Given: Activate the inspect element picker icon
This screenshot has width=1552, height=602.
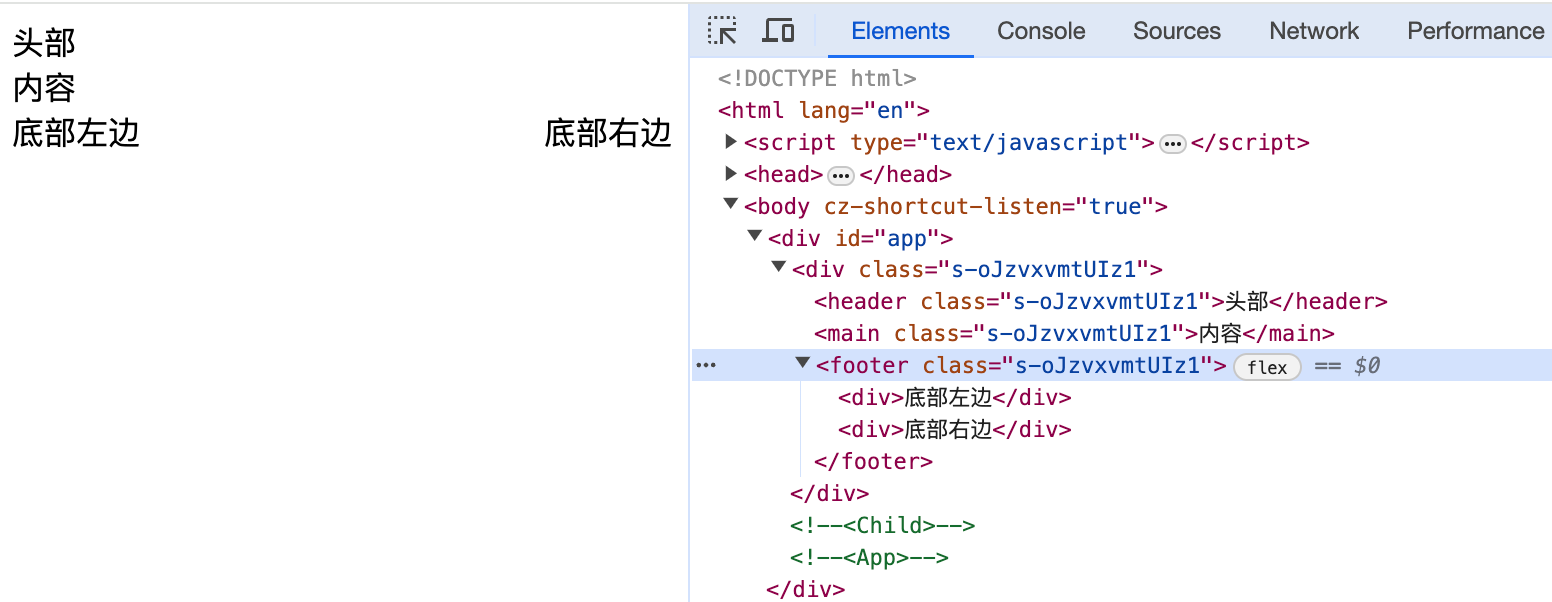Looking at the screenshot, I should click(722, 31).
